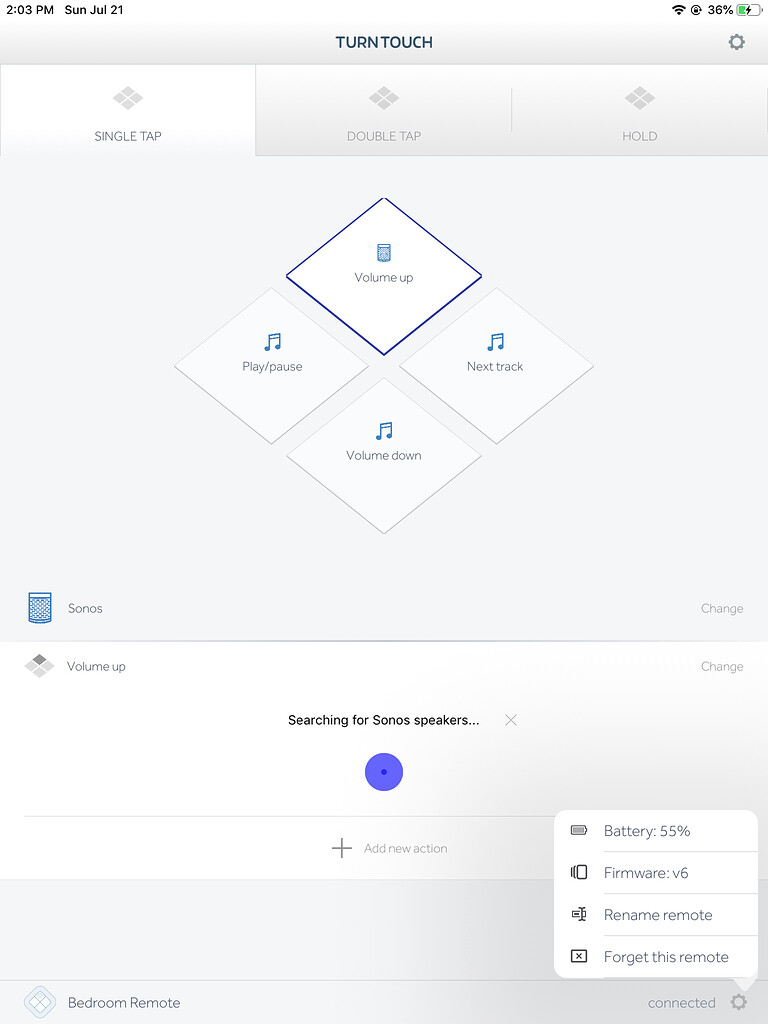This screenshot has height=1024, width=768.
Task: Click the connected status text
Action: point(681,1002)
